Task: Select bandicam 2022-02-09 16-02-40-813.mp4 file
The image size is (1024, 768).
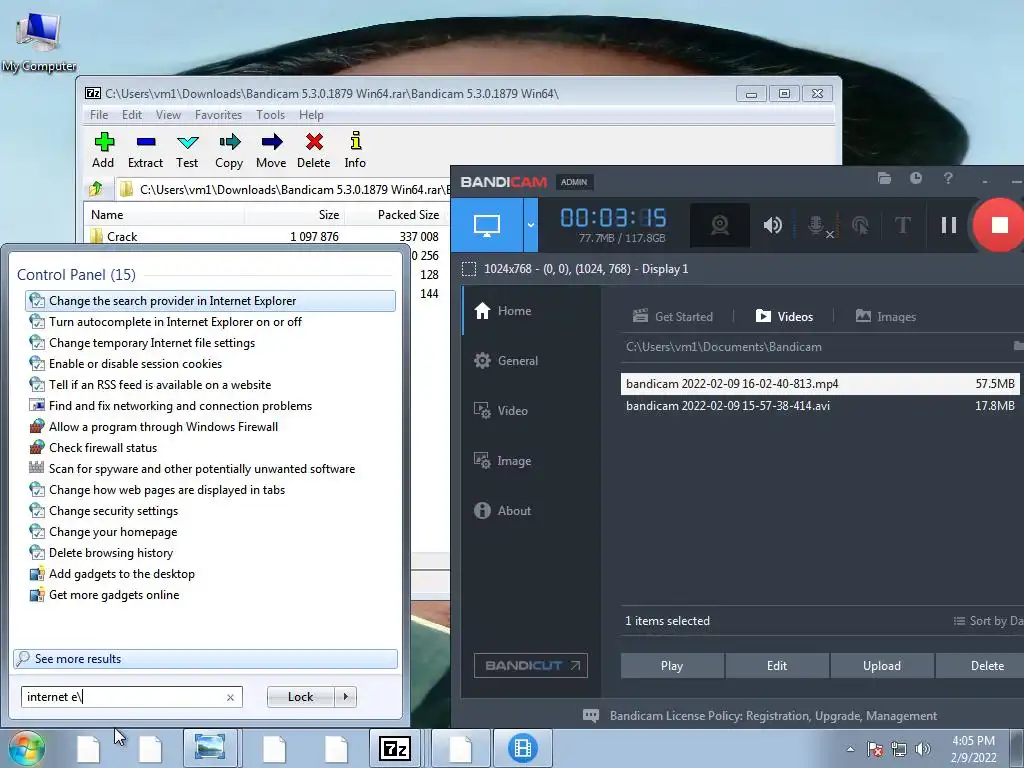Action: pyautogui.click(x=820, y=384)
